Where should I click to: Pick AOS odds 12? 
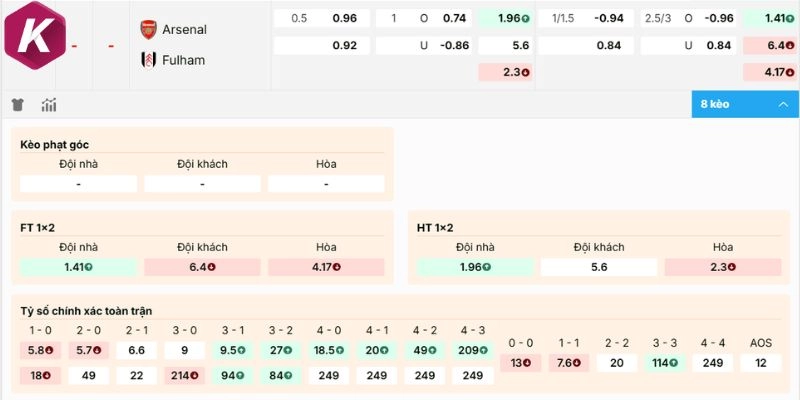[x=761, y=363]
